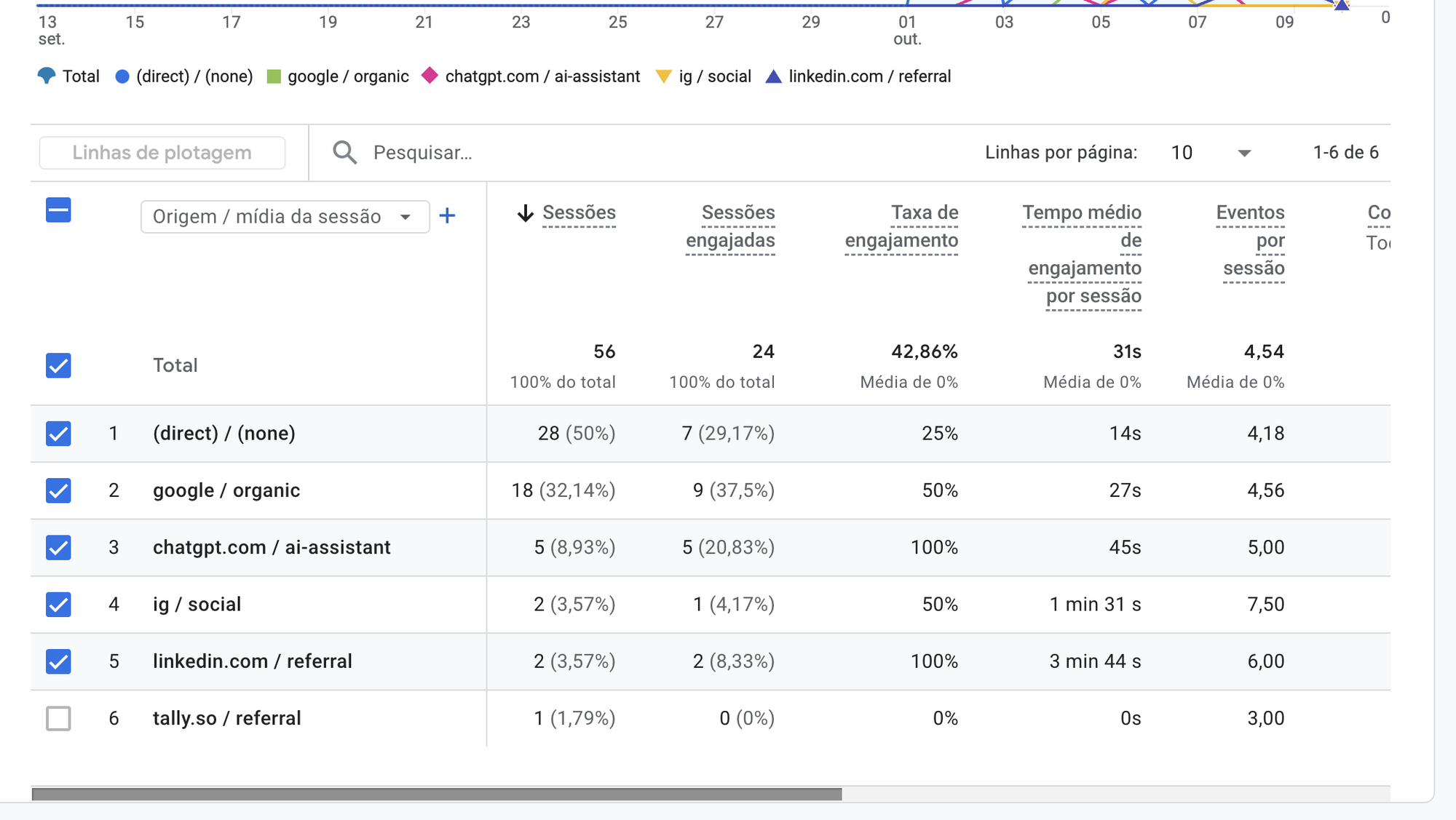The image size is (1456, 820).
Task: Click the google / organic legend square
Action: 274,76
